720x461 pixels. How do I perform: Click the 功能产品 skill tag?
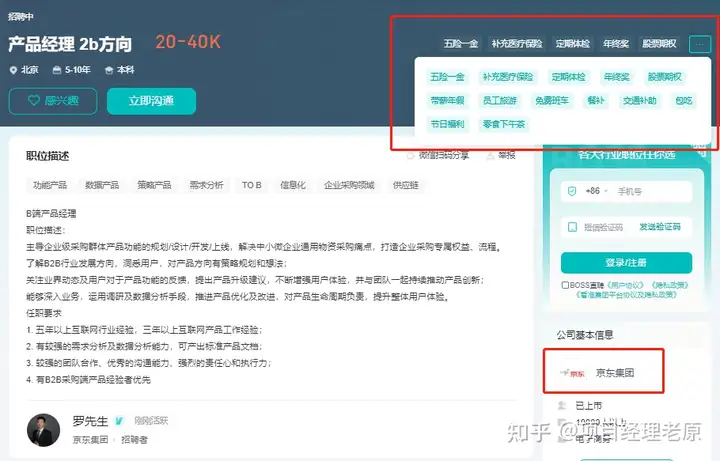(x=50, y=185)
